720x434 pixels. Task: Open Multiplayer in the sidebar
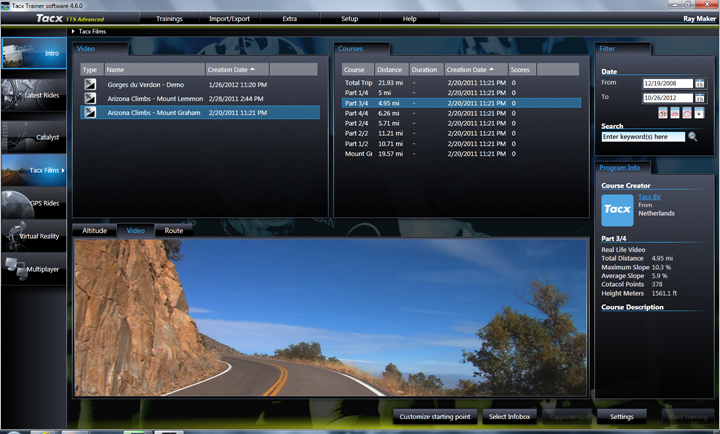[x=34, y=269]
